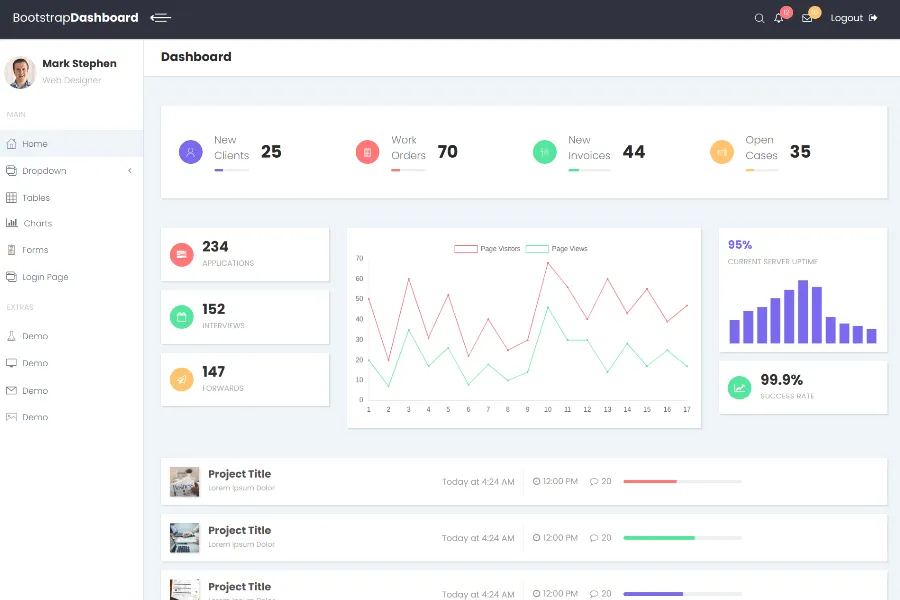Click the red Work Orders icon
The image size is (900, 600).
(367, 152)
